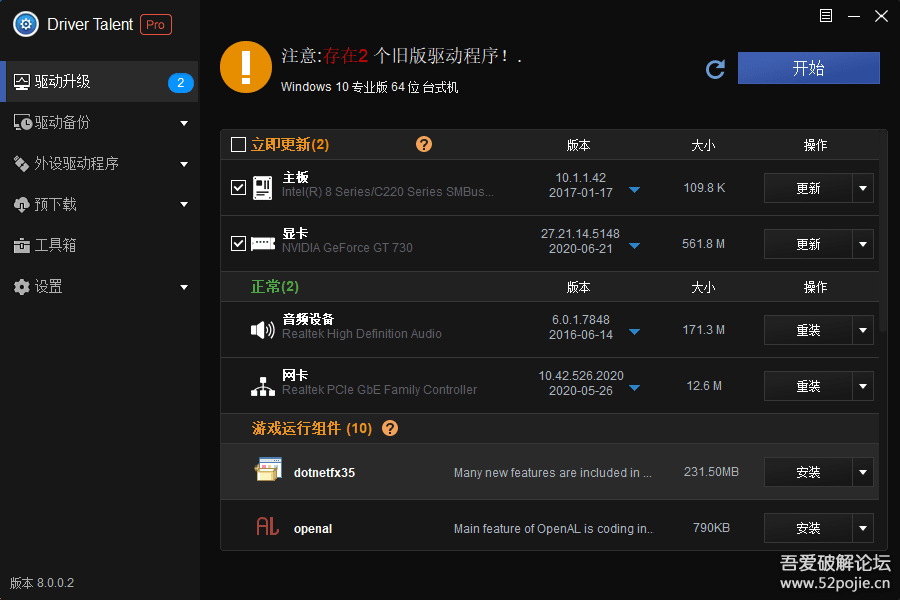Click the 音频设备 speaker icon
This screenshot has height=600, width=900.
tap(263, 330)
